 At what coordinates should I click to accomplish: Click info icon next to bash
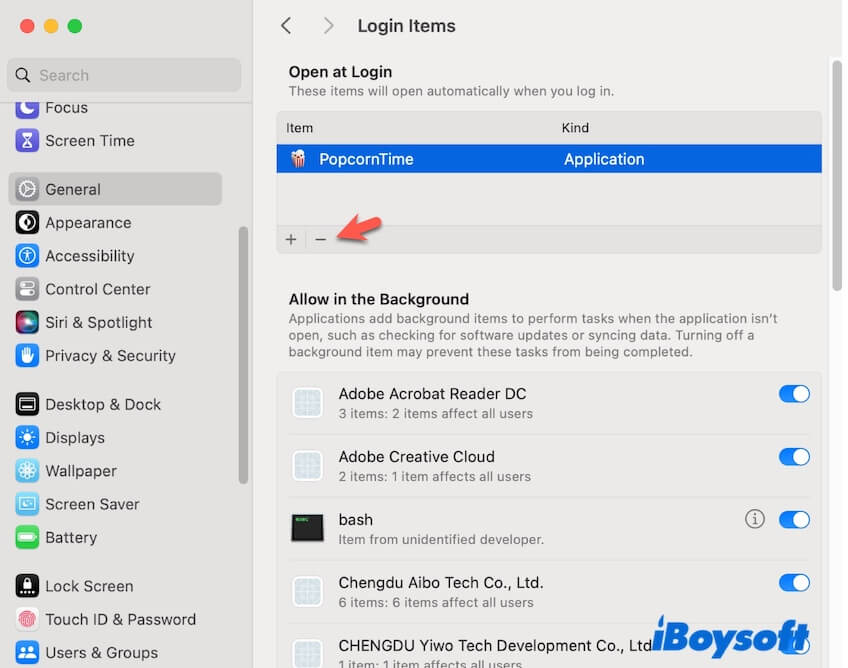pyautogui.click(x=755, y=519)
